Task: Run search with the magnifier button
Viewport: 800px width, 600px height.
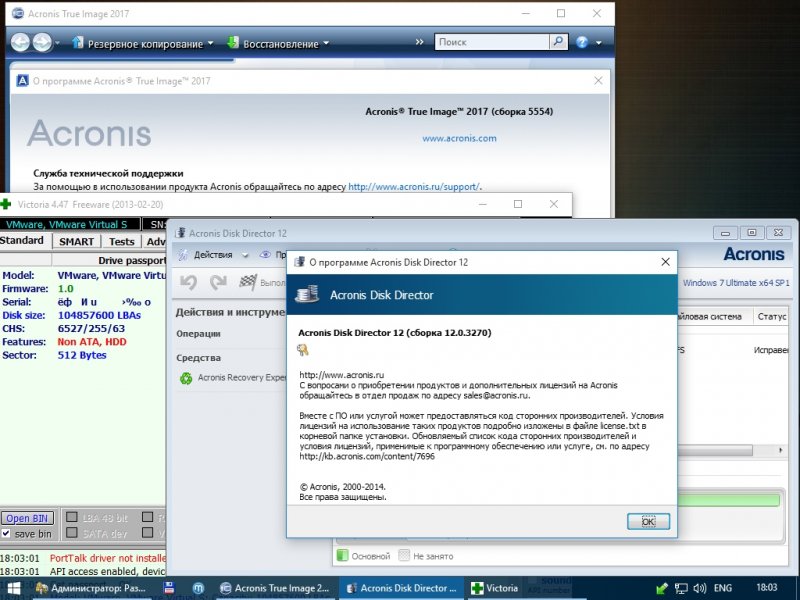Action: coord(559,42)
